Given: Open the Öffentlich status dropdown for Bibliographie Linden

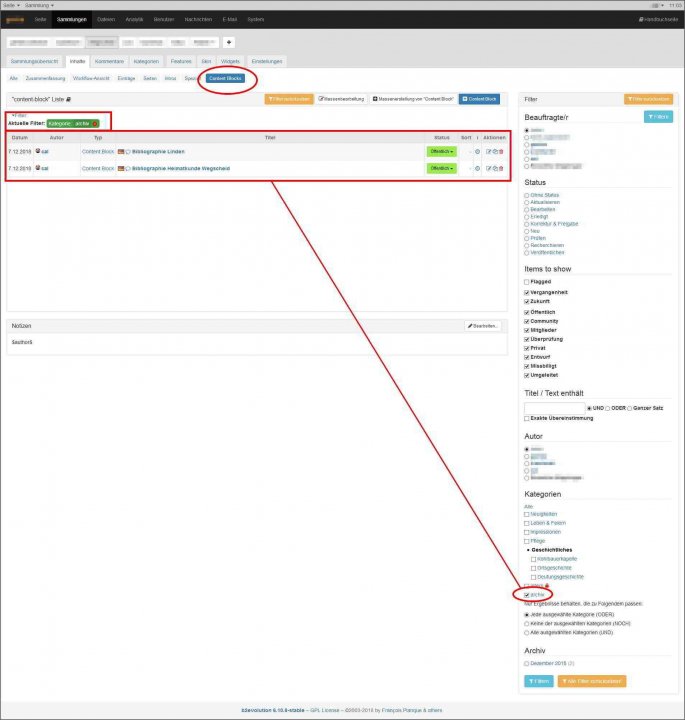Looking at the screenshot, I should tap(442, 152).
